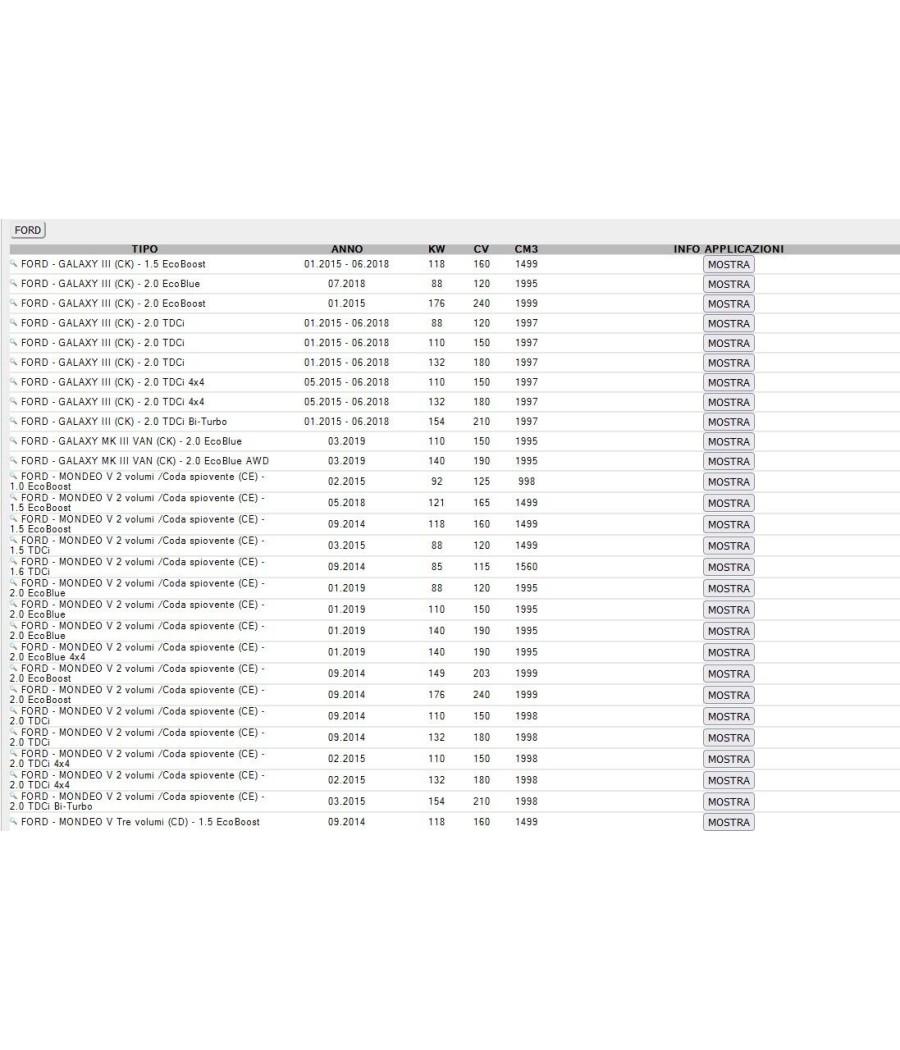Click MOSTRA for Mondeo 1.5 TDCi row

[x=729, y=546]
